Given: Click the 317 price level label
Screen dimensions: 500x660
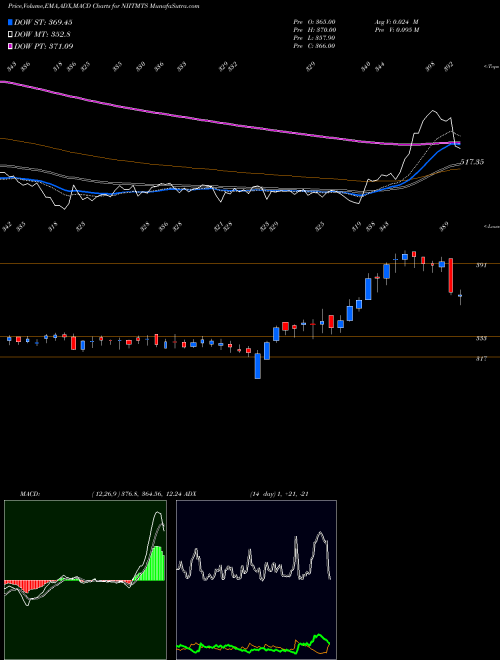Looking at the screenshot, I should [x=481, y=359].
